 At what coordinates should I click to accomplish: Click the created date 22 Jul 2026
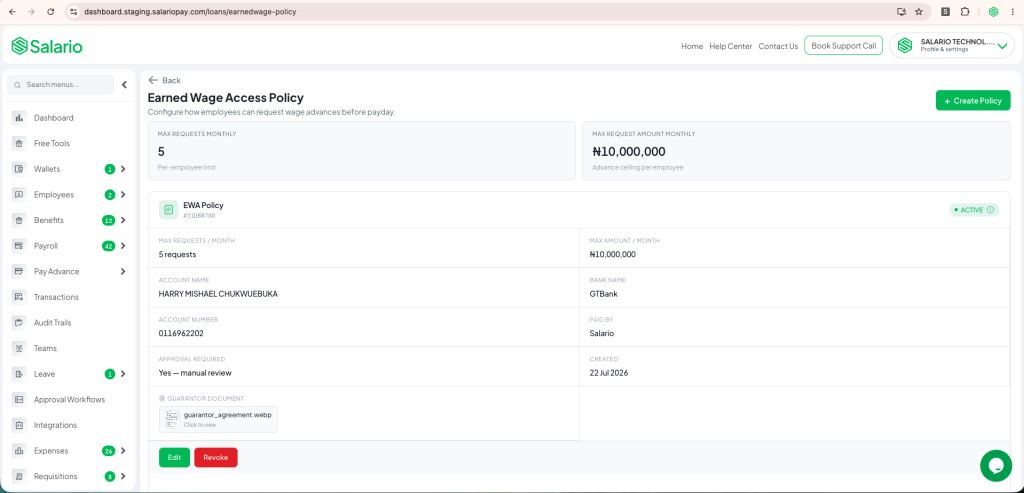[x=609, y=373]
